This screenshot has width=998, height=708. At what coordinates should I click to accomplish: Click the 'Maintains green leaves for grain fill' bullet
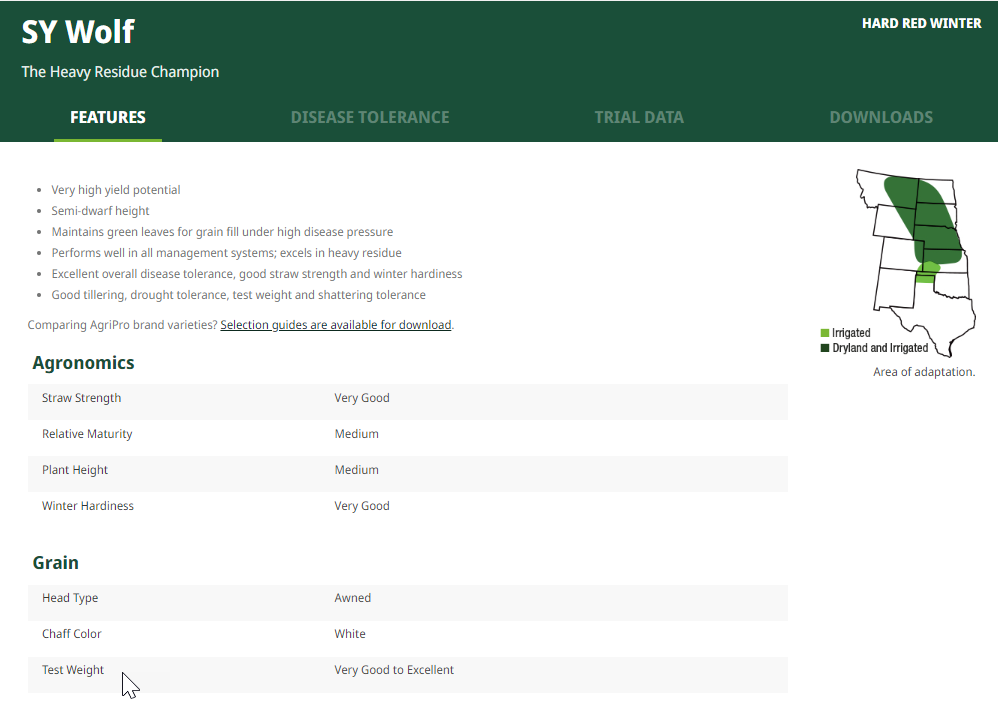coord(222,232)
